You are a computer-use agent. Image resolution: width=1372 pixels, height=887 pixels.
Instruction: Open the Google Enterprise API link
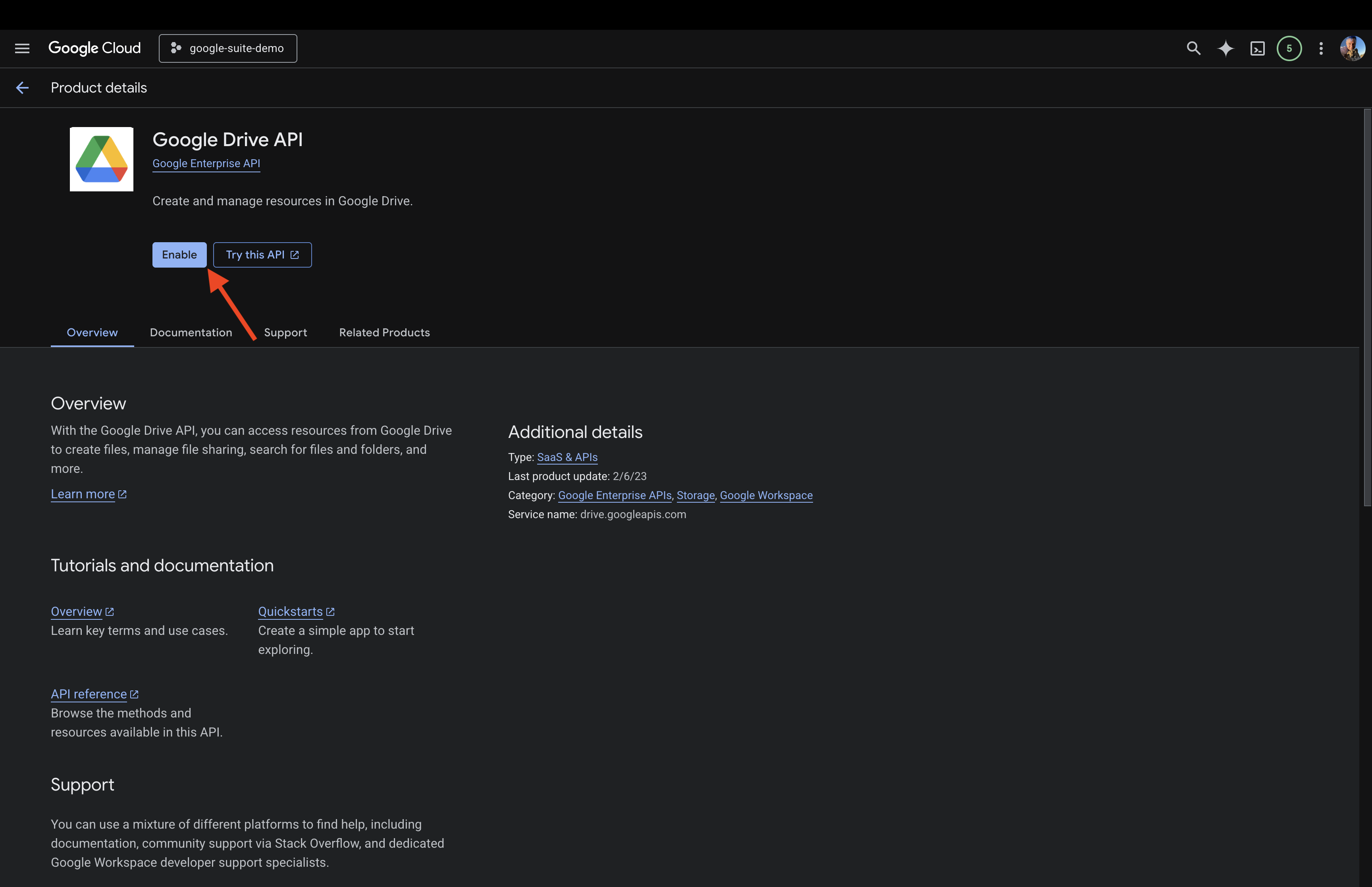[x=206, y=164]
